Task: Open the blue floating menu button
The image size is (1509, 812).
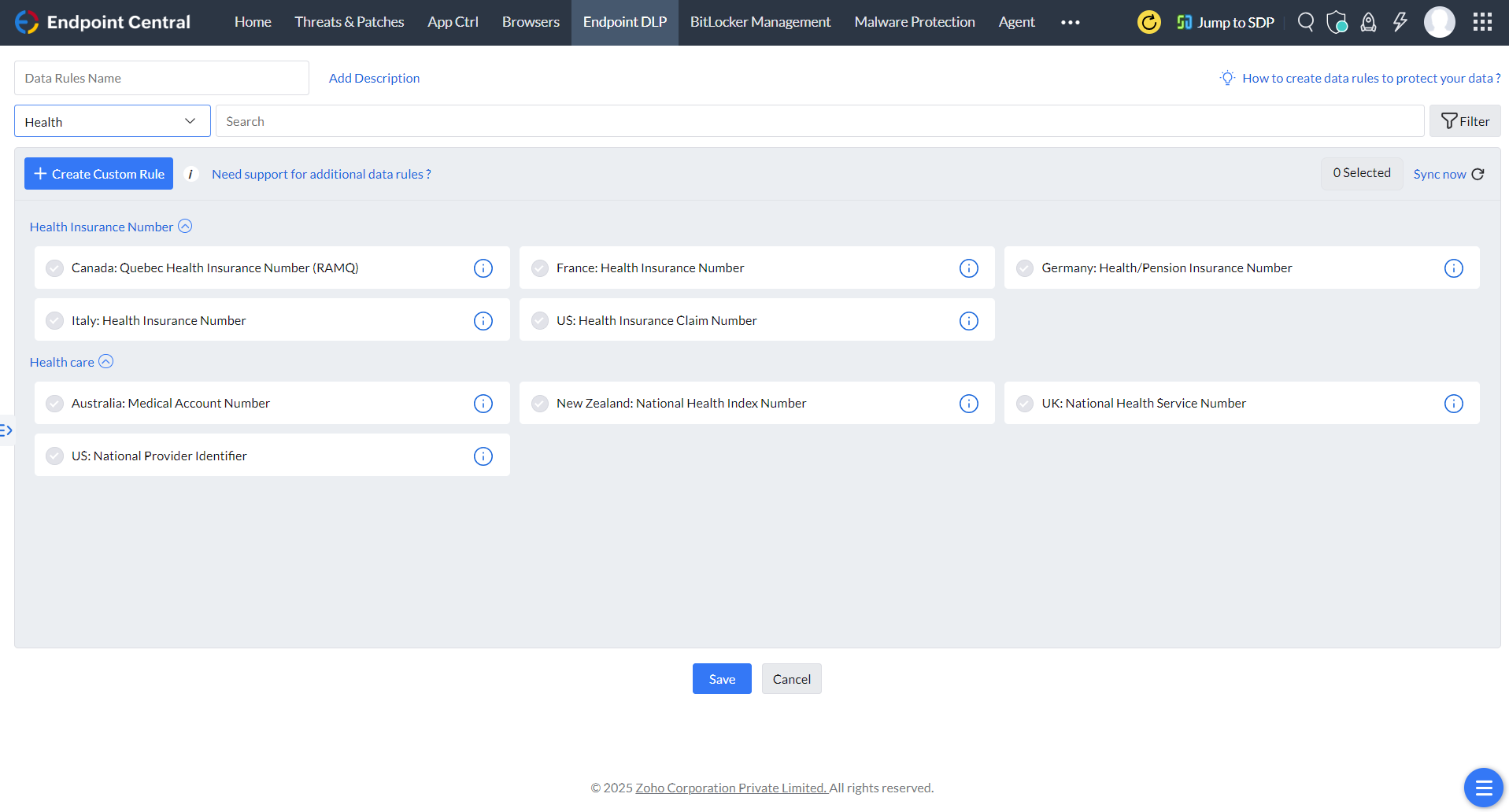Action: click(x=1484, y=788)
